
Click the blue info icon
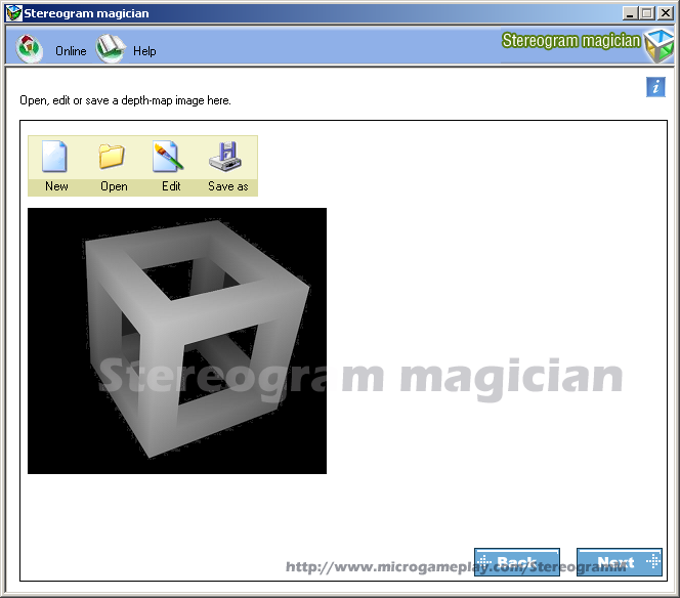[x=656, y=87]
